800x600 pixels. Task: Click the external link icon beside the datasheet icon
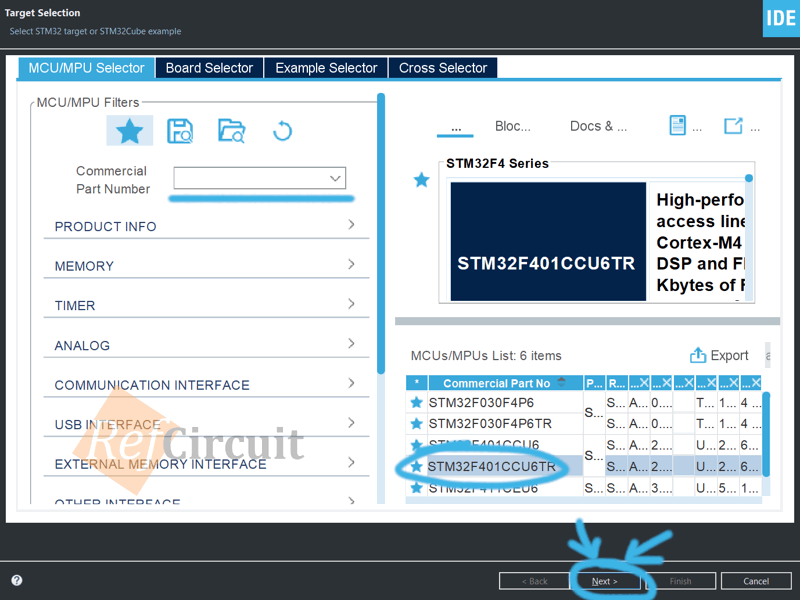click(733, 126)
